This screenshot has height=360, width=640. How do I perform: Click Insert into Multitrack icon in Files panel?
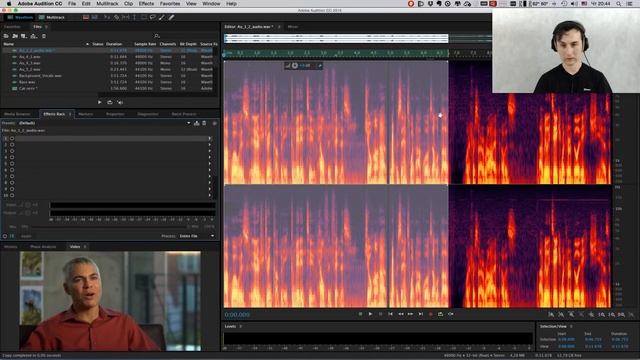[34, 36]
